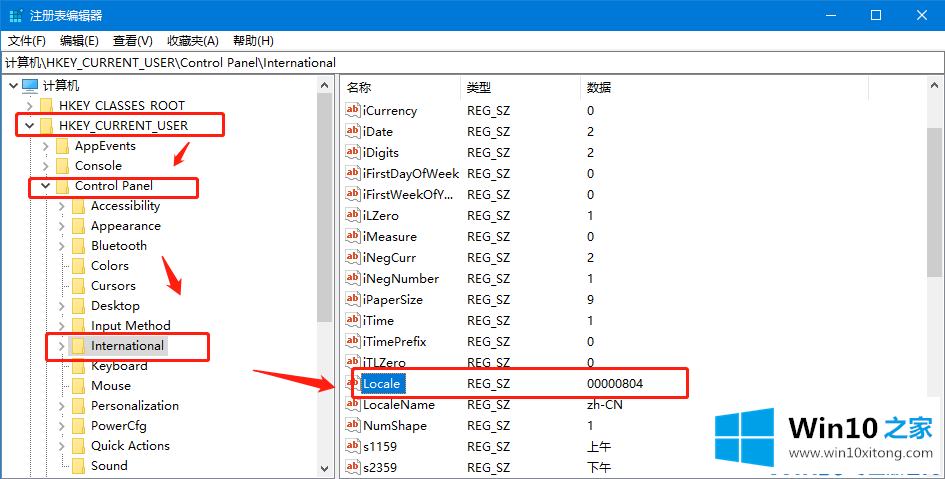Click the NumShape value icon
The width and height of the screenshot is (945, 479).
click(353, 425)
